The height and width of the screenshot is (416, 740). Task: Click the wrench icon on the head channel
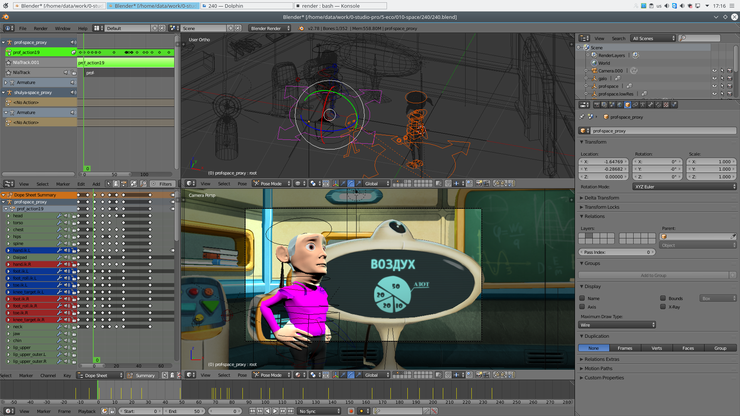[59, 216]
